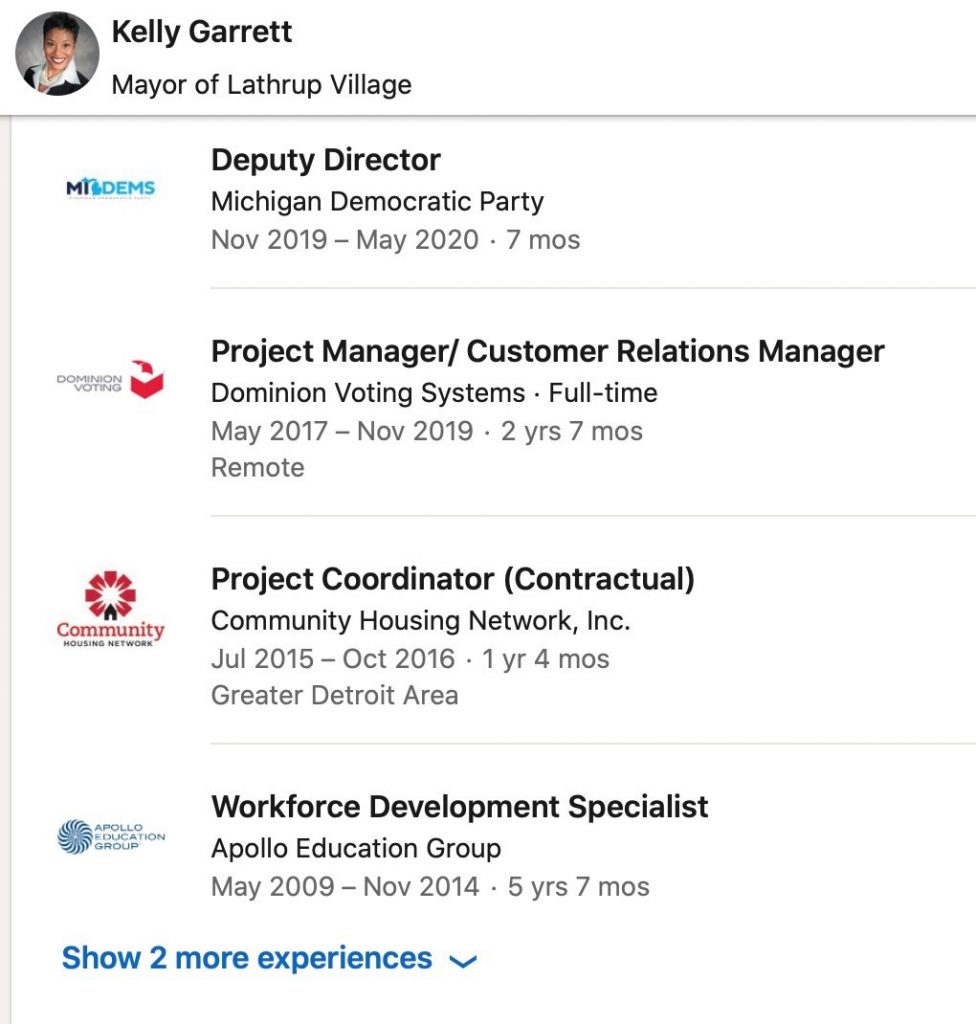This screenshot has height=1024, width=976.
Task: Click the Show 2 more experiences link
Action: 247,958
